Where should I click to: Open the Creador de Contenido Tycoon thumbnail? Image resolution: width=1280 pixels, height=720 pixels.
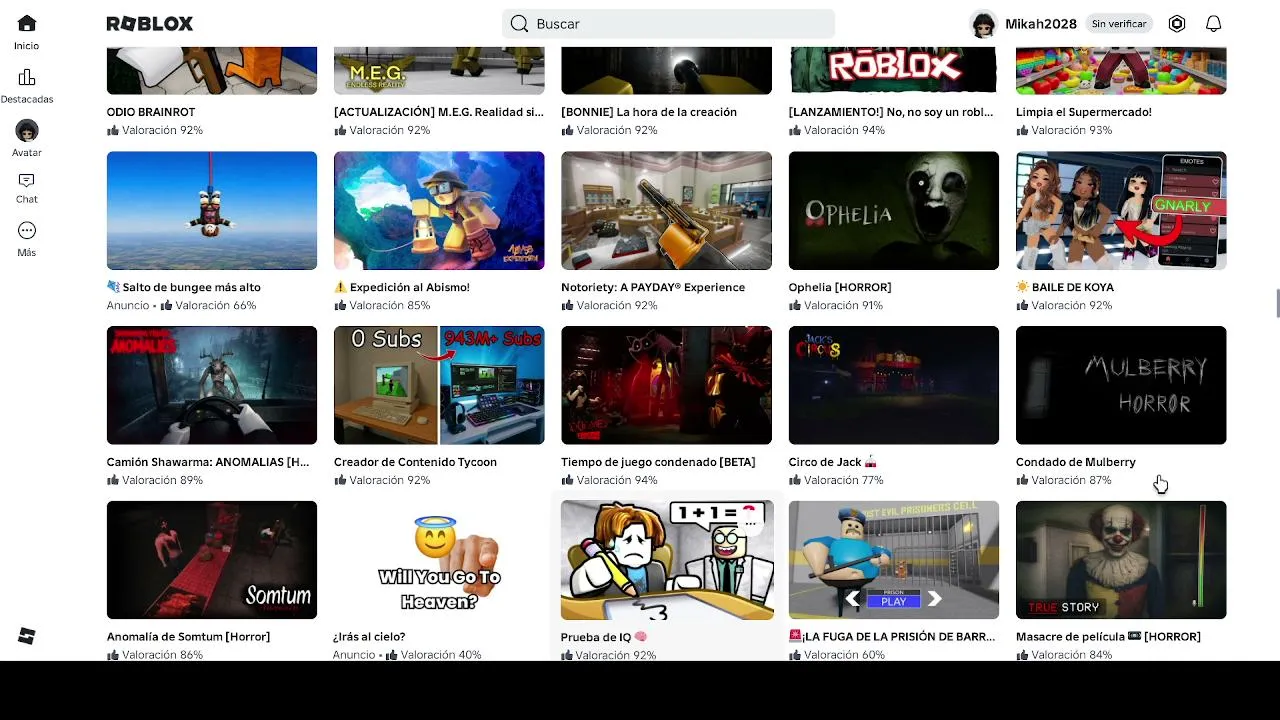(439, 386)
